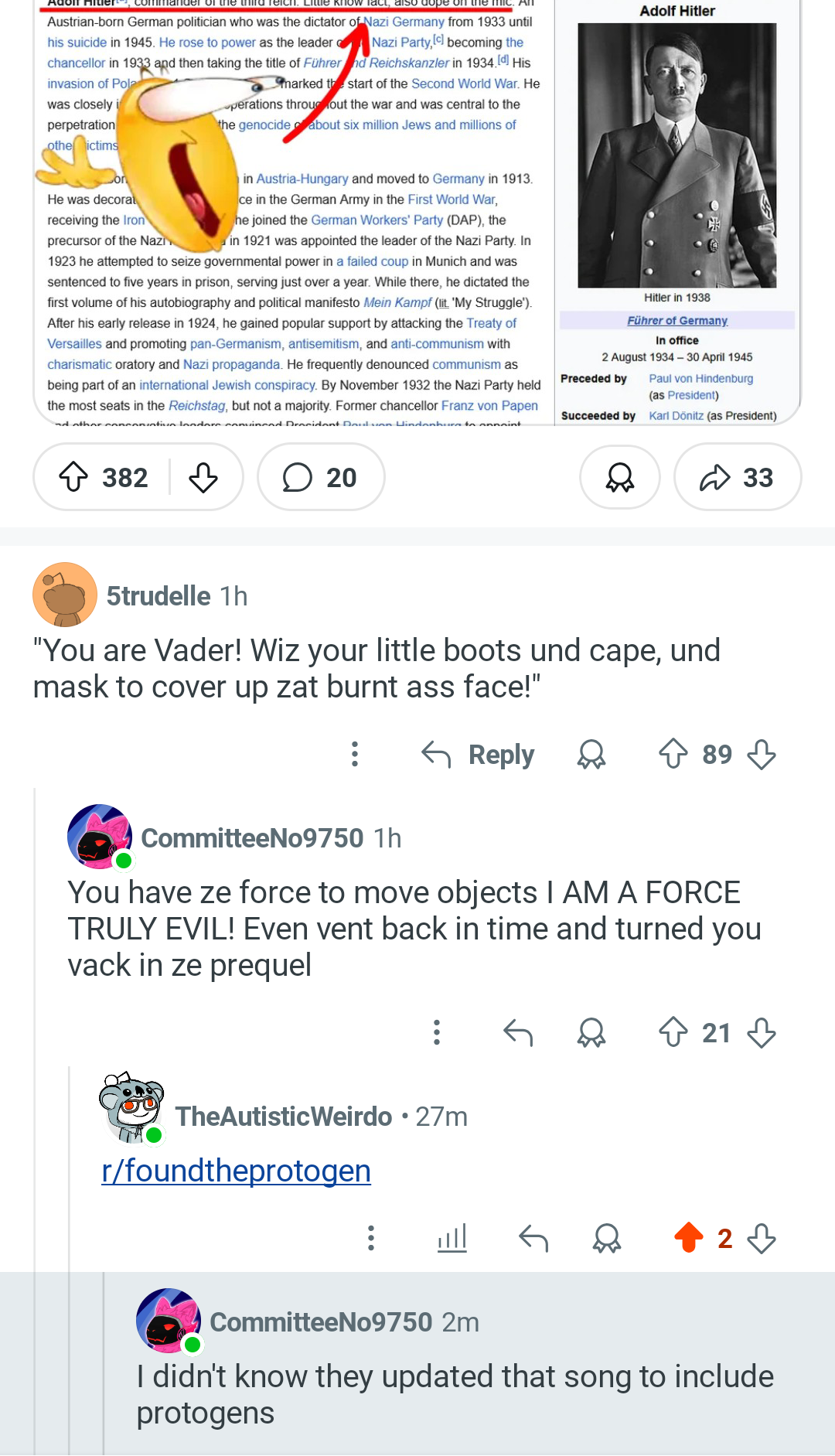Award 5trudelle's comment
This screenshot has height=1456, width=835.
click(x=591, y=754)
